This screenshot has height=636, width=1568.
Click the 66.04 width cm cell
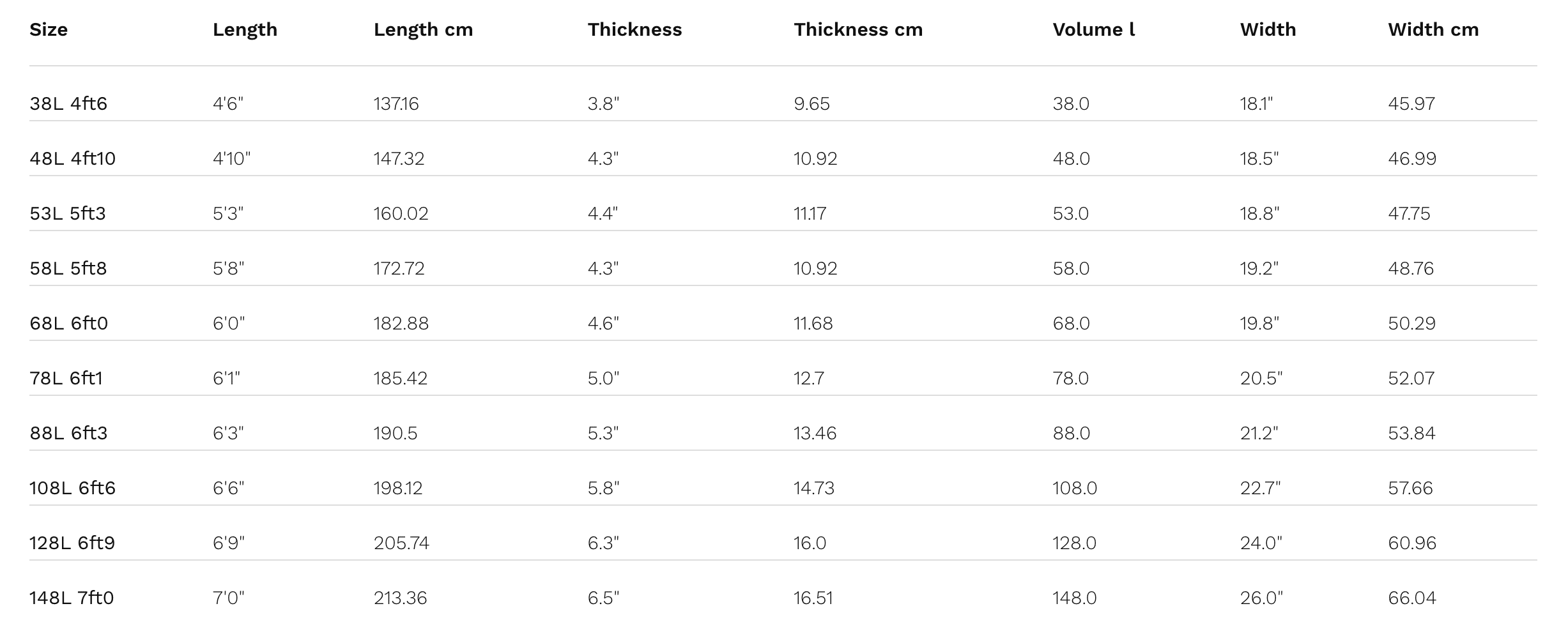[1411, 598]
